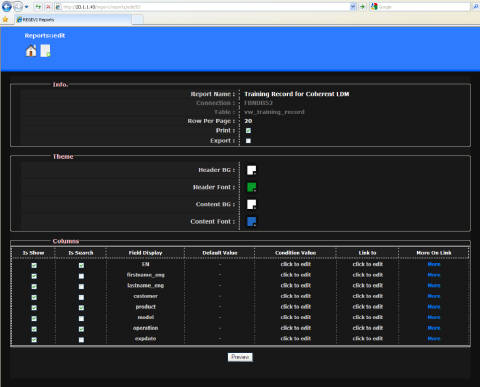Go to the home page icon

click(x=31, y=51)
